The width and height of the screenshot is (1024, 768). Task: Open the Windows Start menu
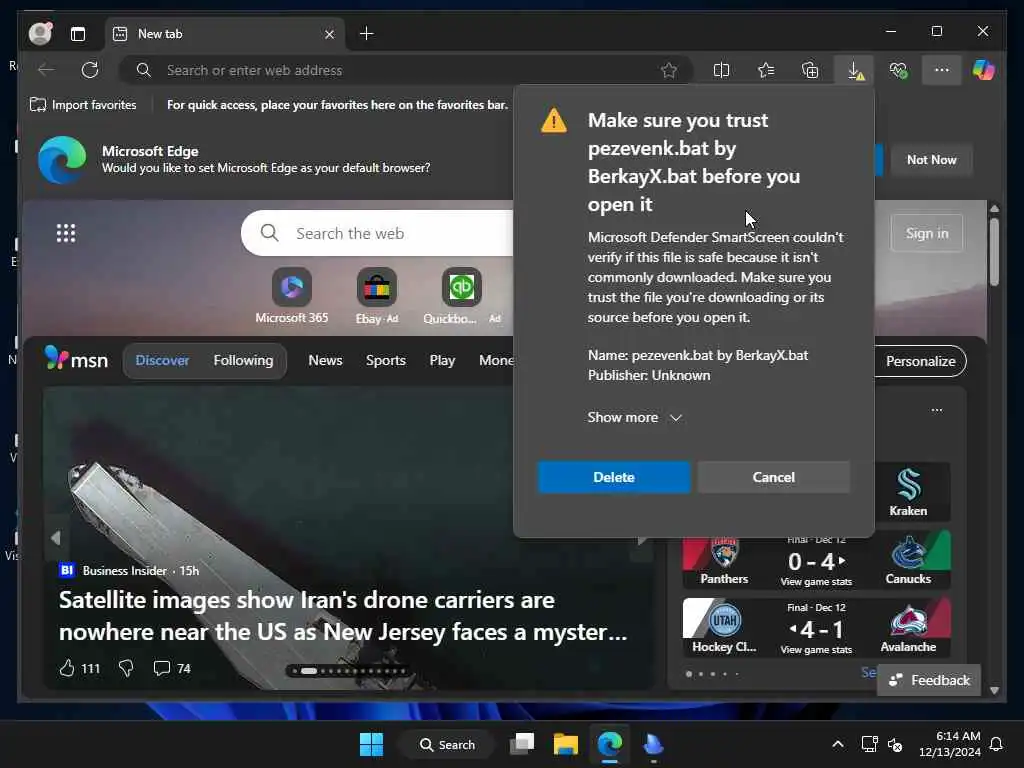tap(372, 744)
